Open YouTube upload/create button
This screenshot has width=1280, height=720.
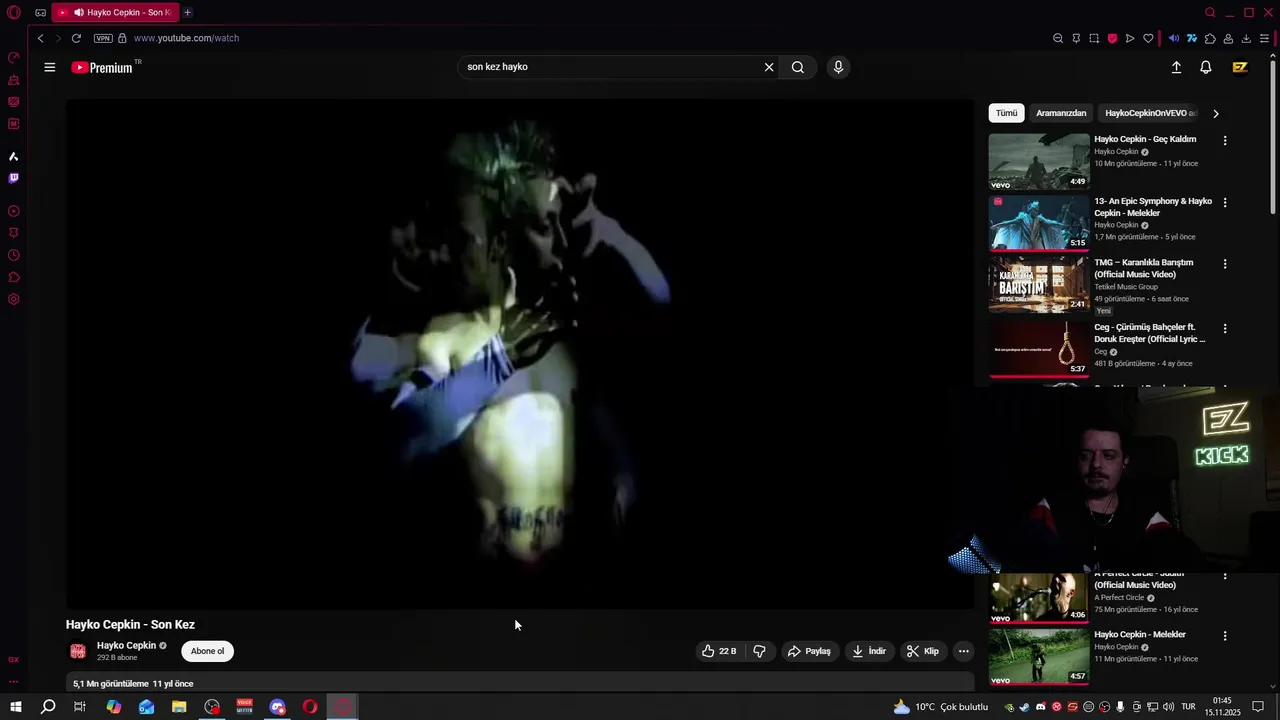(x=1176, y=67)
